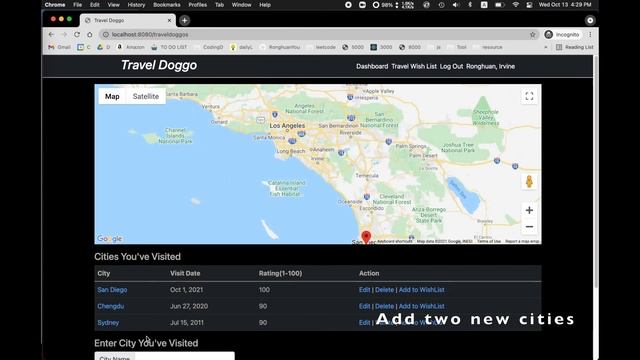This screenshot has width=640, height=360.
Task: Open the Profiles menu
Action: click(198, 5)
